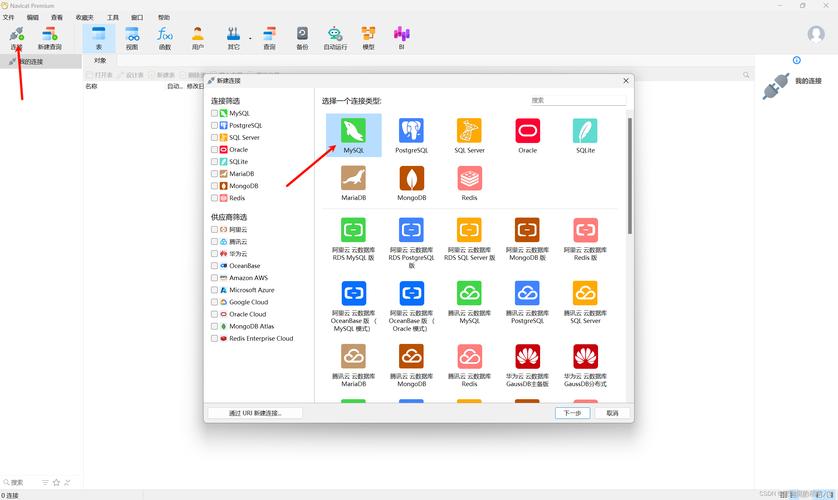This screenshot has width=838, height=500.
Task: Click the 连接 (Connection) toolbar icon
Action: [17, 38]
